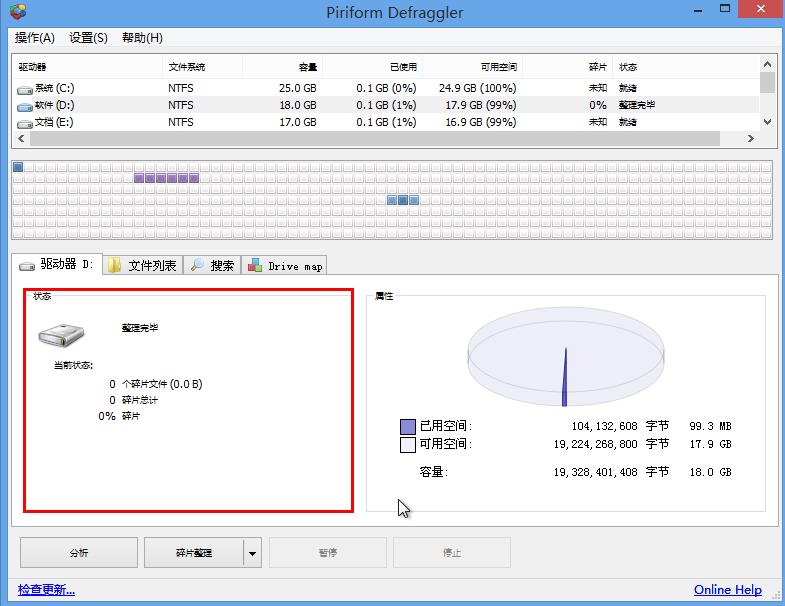
Task: Click the large hard disk icon in status panel
Action: [61, 335]
